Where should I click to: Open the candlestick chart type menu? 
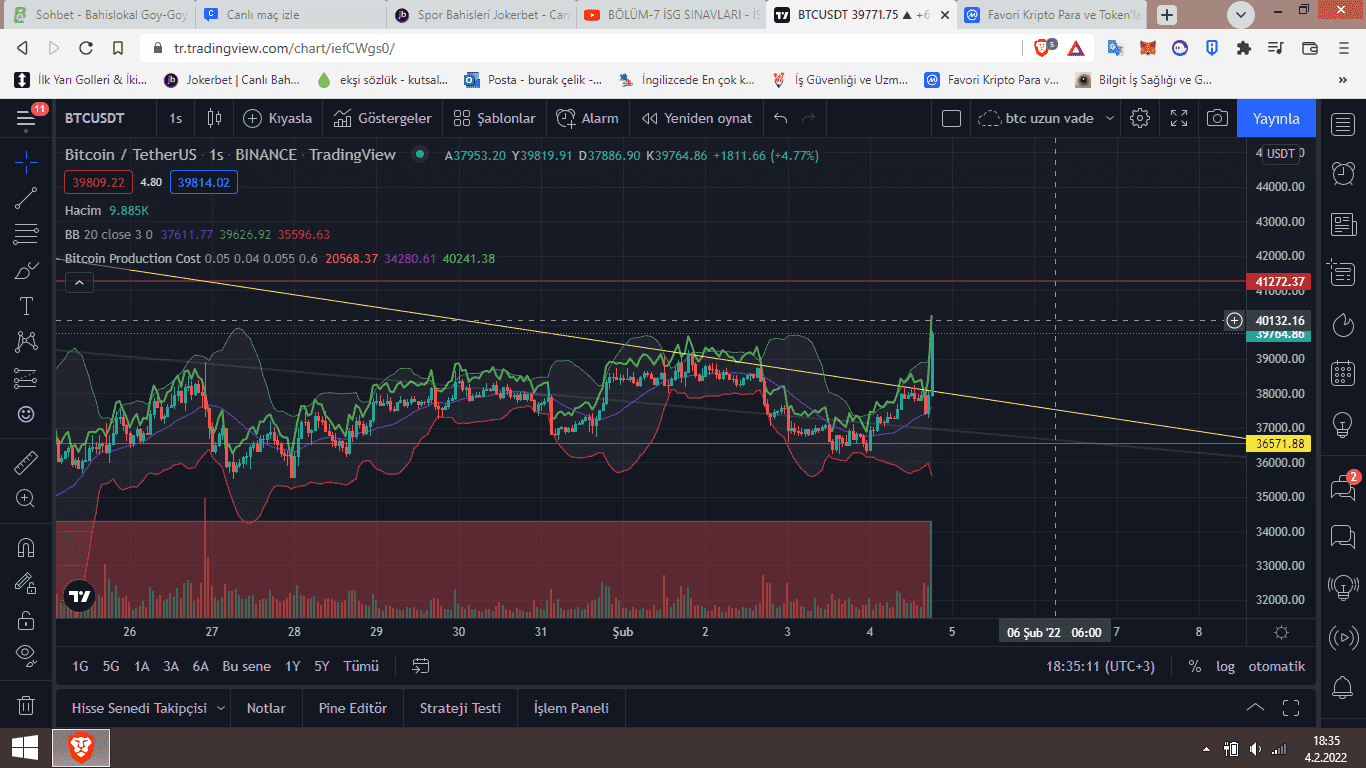point(214,118)
